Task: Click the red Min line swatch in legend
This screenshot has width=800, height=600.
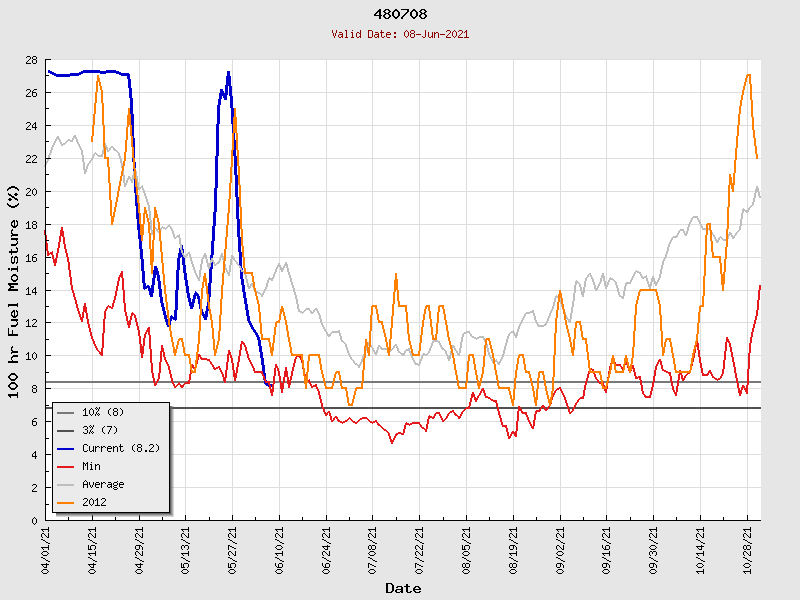Action: coord(66,466)
